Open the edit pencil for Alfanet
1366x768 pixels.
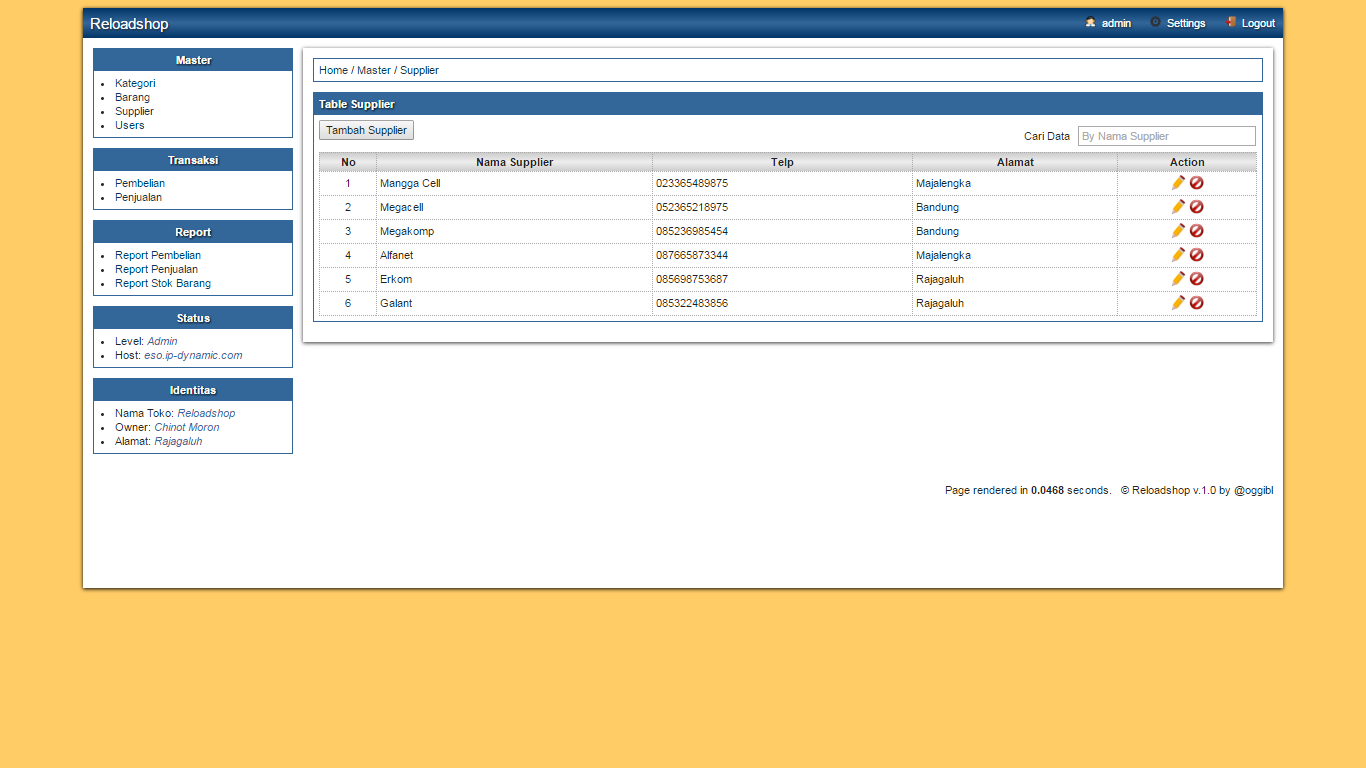(x=1178, y=255)
